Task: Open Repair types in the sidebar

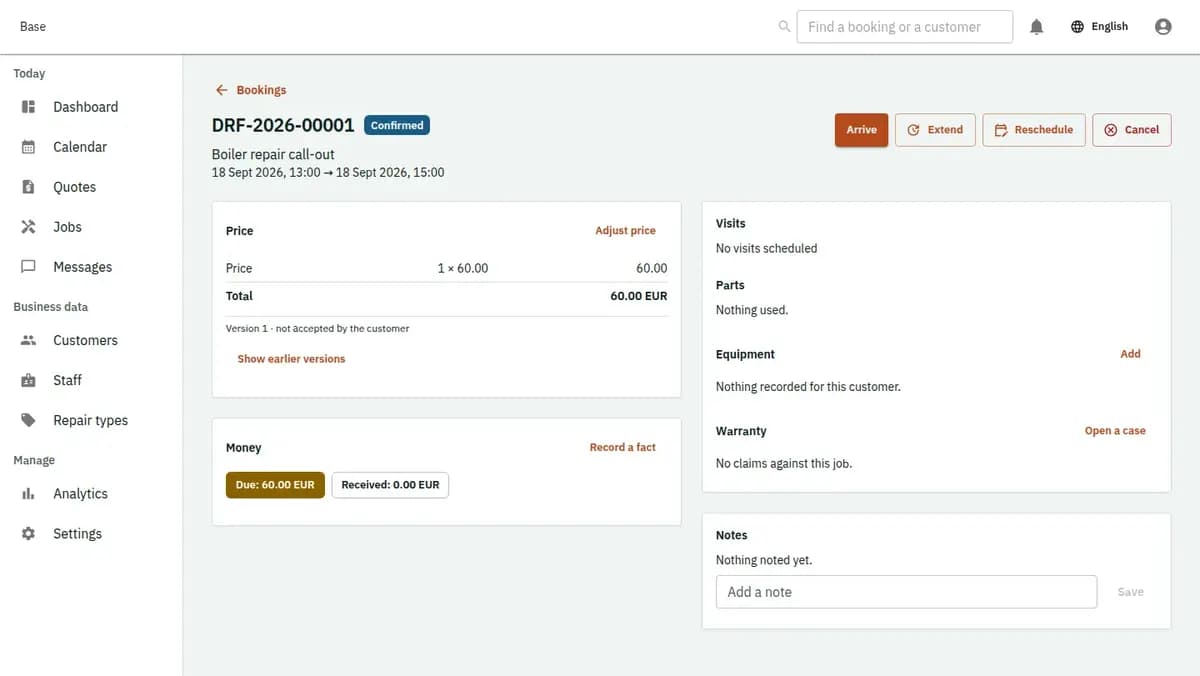Action: 91,420
